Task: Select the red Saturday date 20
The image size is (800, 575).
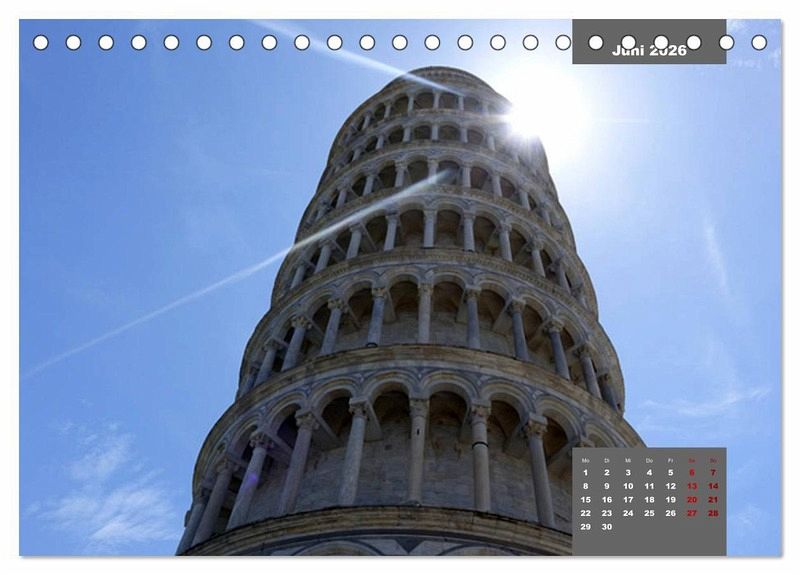Action: click(x=692, y=499)
